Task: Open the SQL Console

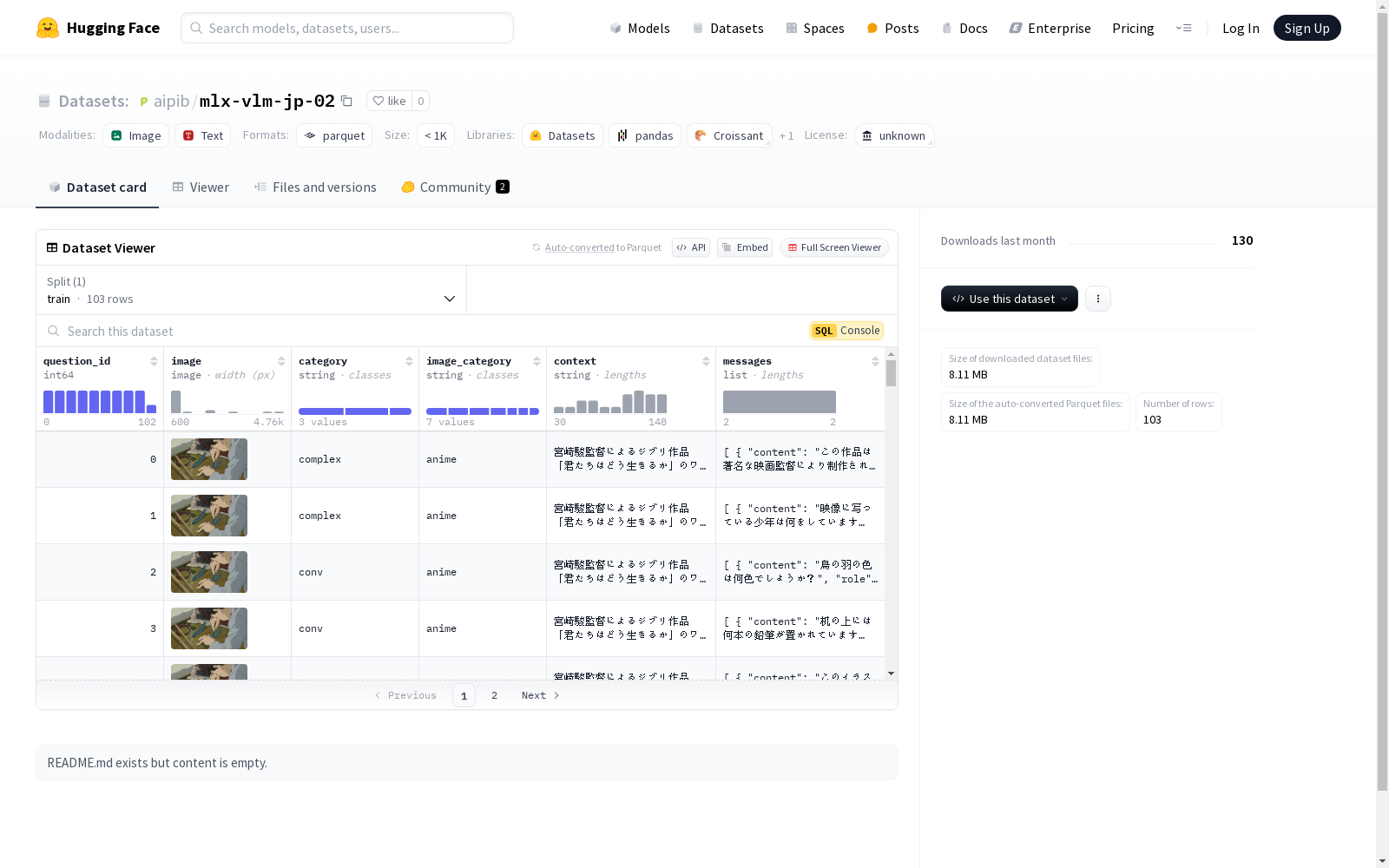Action: tap(846, 331)
